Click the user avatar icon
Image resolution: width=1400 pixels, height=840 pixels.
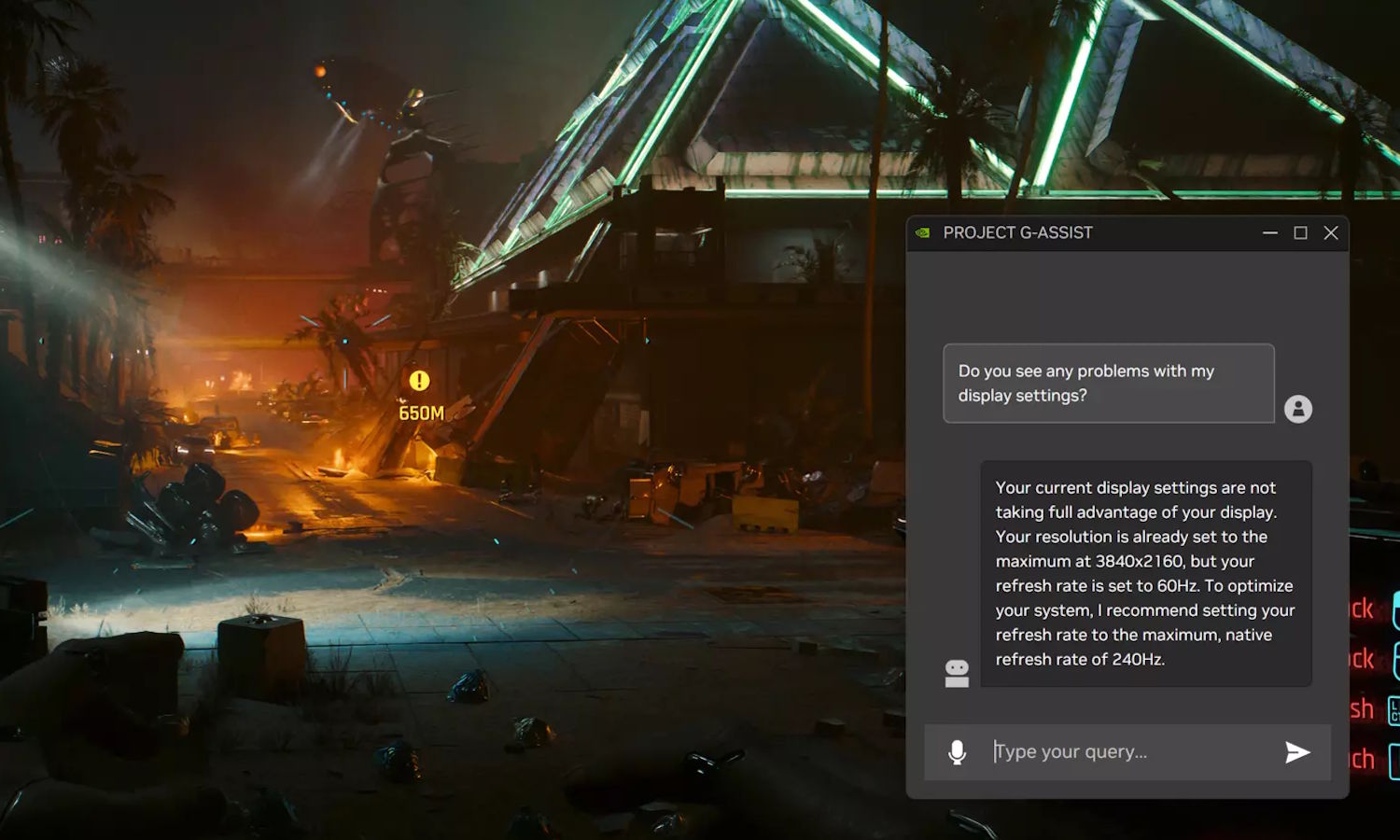[x=1297, y=409]
